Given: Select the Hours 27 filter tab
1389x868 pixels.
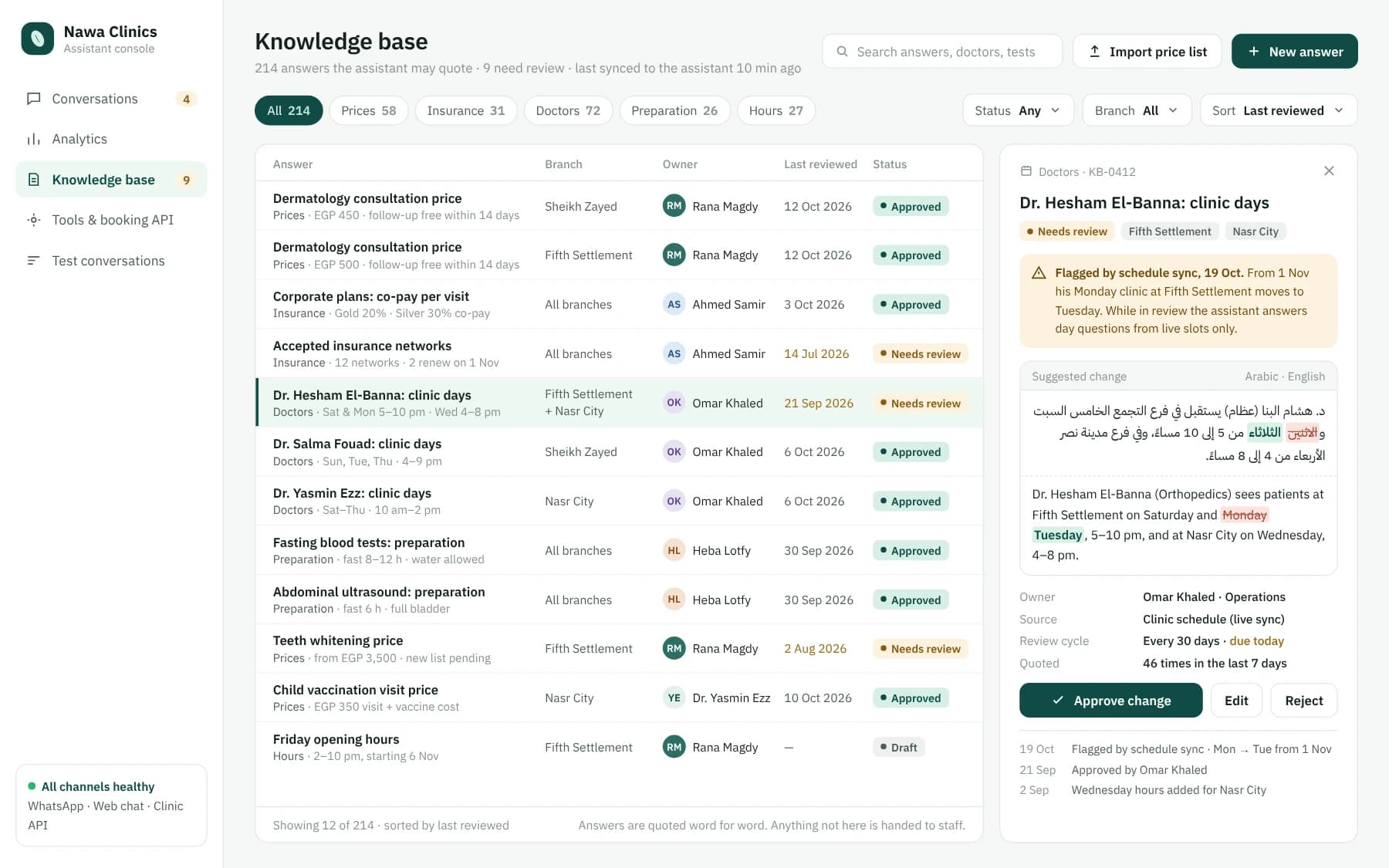Looking at the screenshot, I should (776, 110).
